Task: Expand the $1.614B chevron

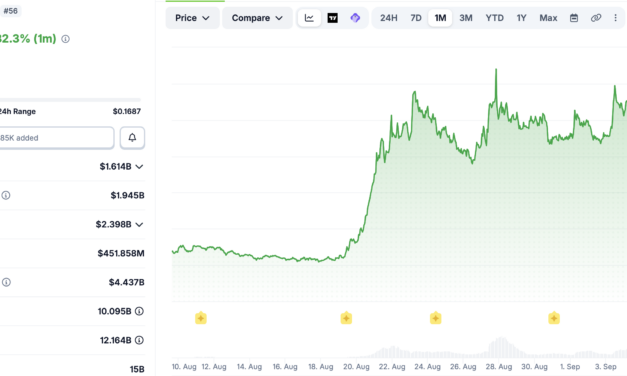Action: pyautogui.click(x=139, y=167)
